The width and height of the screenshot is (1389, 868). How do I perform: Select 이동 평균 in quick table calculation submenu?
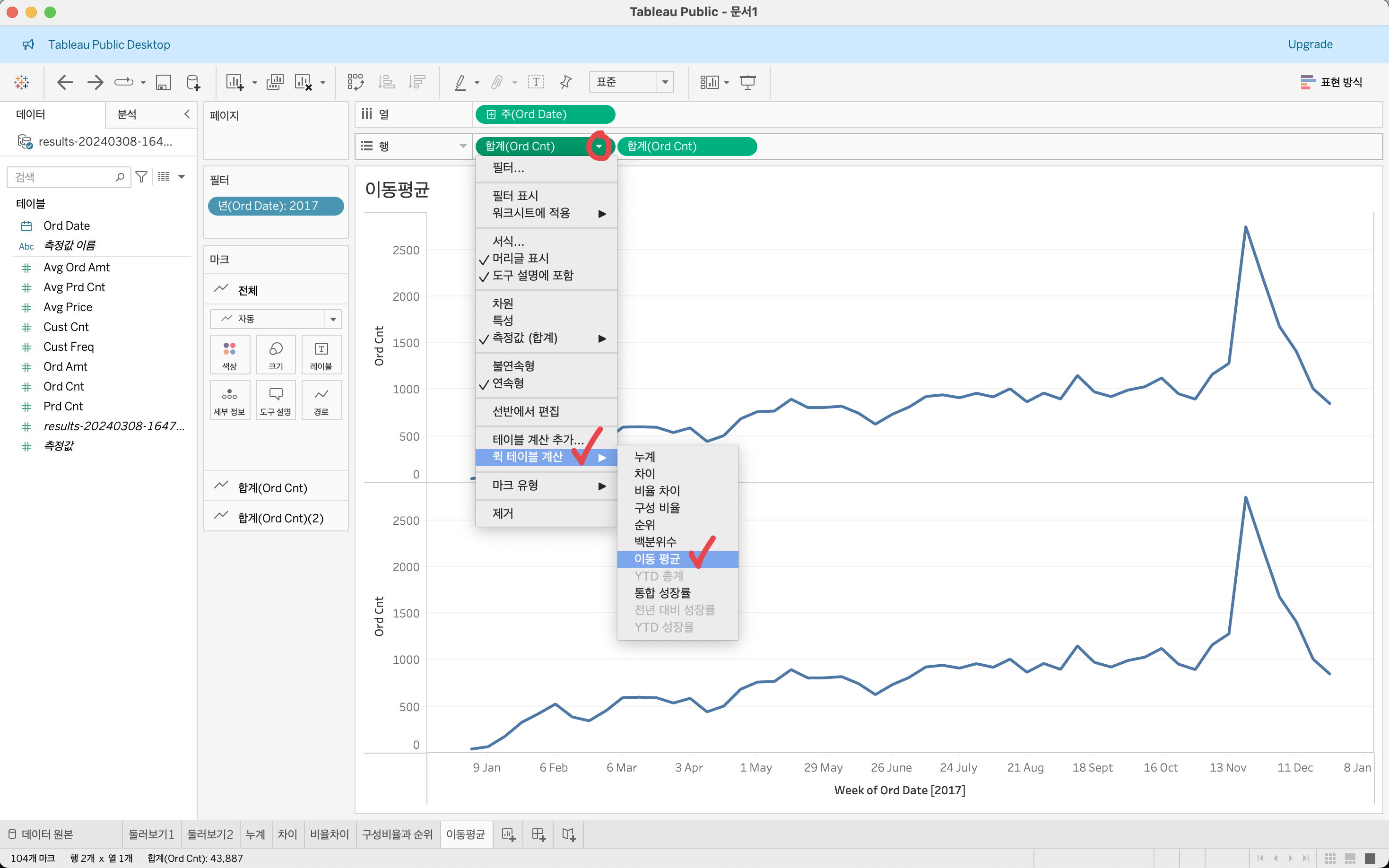click(x=657, y=559)
